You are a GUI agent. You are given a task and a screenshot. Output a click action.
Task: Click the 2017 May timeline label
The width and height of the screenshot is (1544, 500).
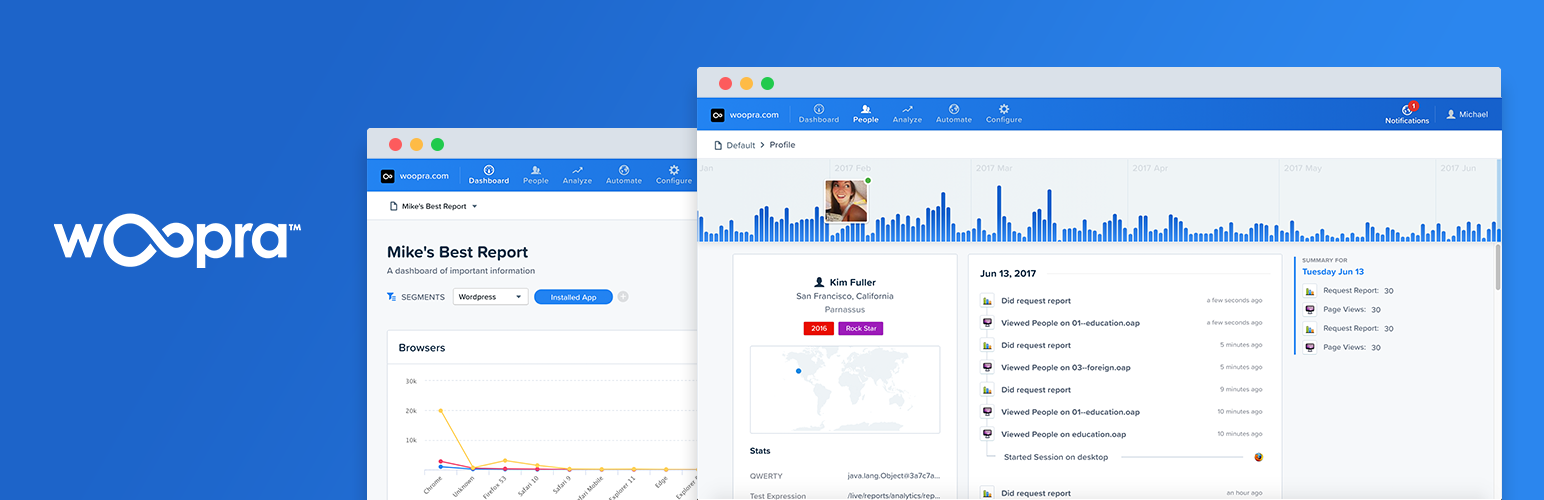coord(1303,168)
